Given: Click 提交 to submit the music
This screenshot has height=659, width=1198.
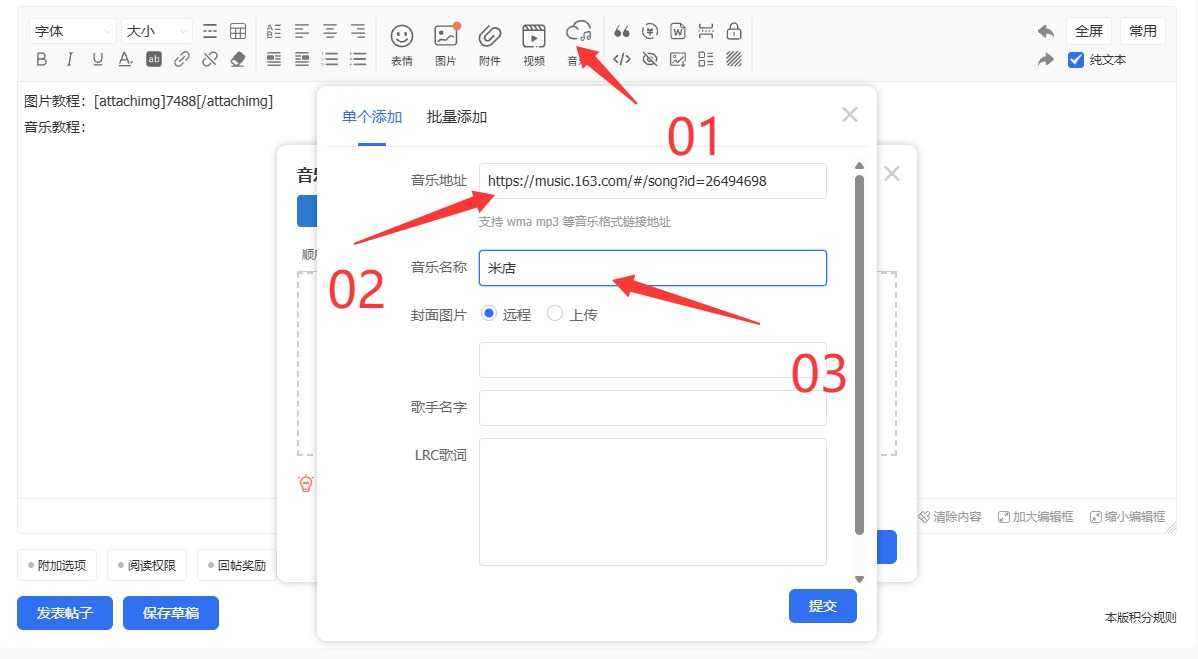Looking at the screenshot, I should coord(823,606).
